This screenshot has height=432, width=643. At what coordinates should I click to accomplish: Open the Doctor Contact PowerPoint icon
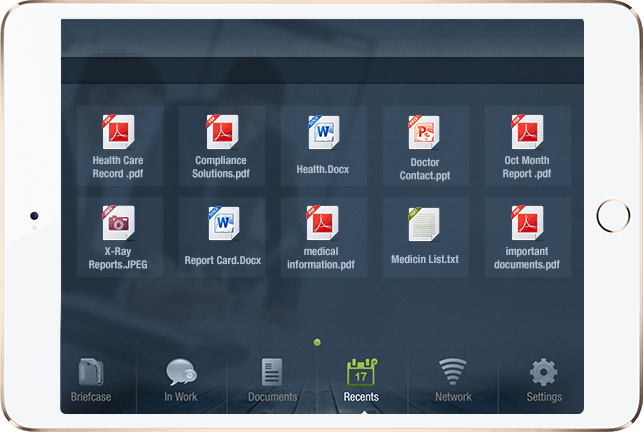[x=424, y=132]
